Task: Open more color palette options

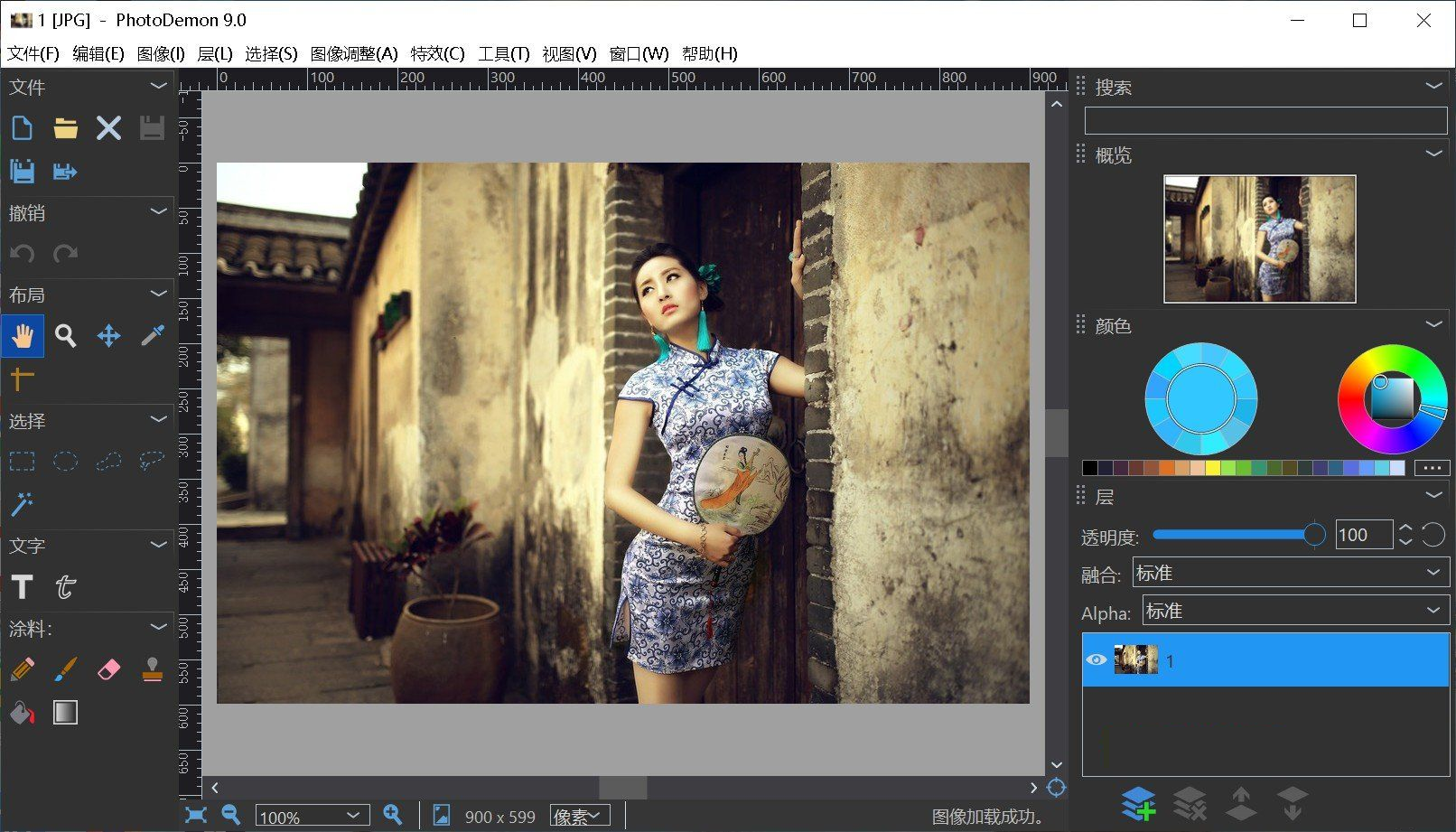Action: (x=1432, y=468)
